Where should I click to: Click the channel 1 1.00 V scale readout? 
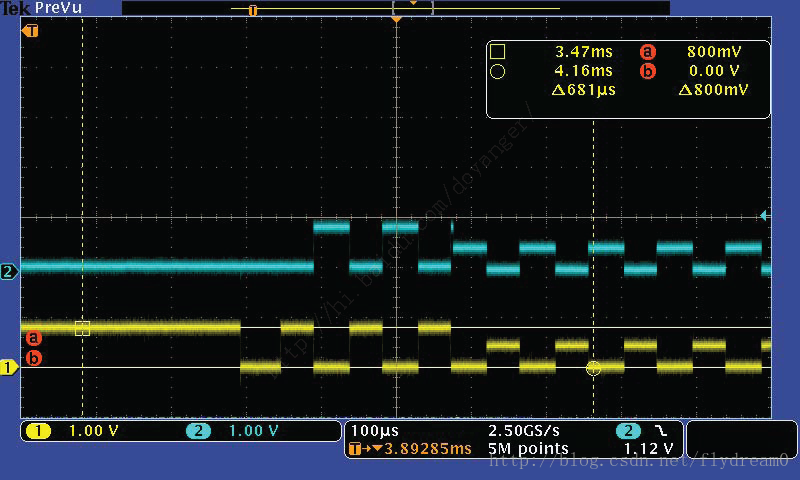(x=93, y=431)
